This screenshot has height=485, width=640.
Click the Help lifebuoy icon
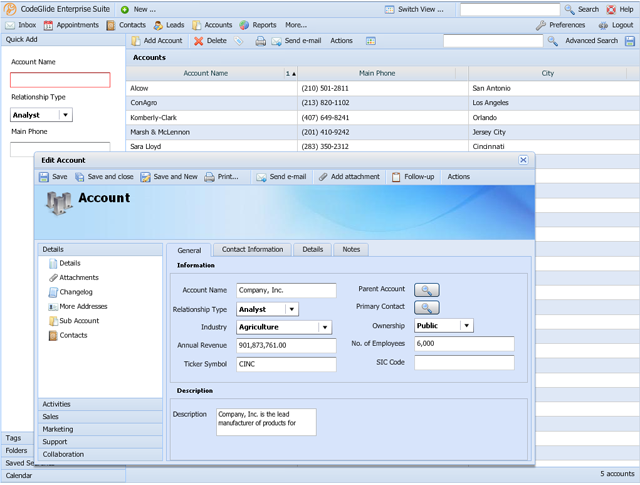tap(611, 9)
